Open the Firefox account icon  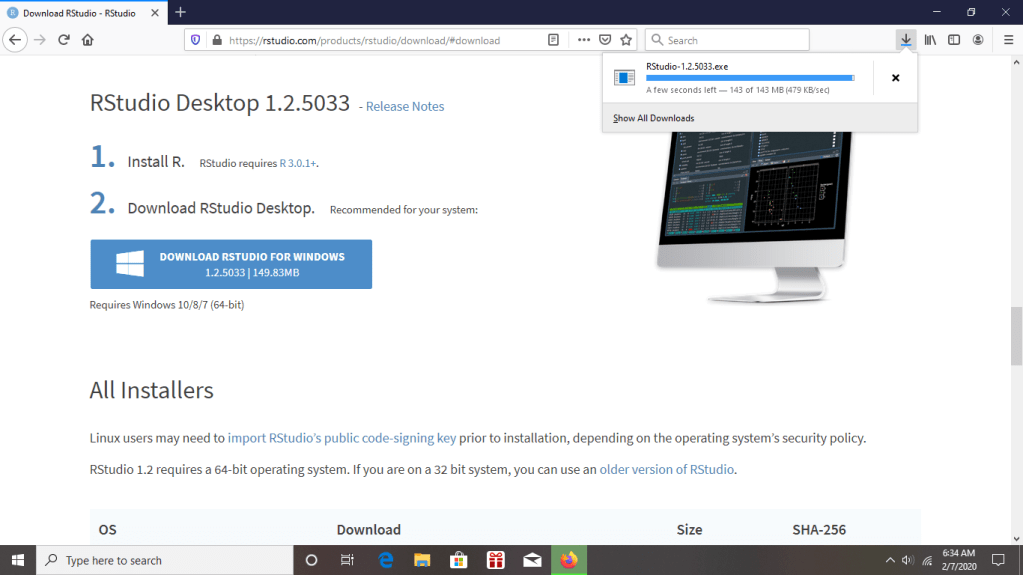point(978,40)
